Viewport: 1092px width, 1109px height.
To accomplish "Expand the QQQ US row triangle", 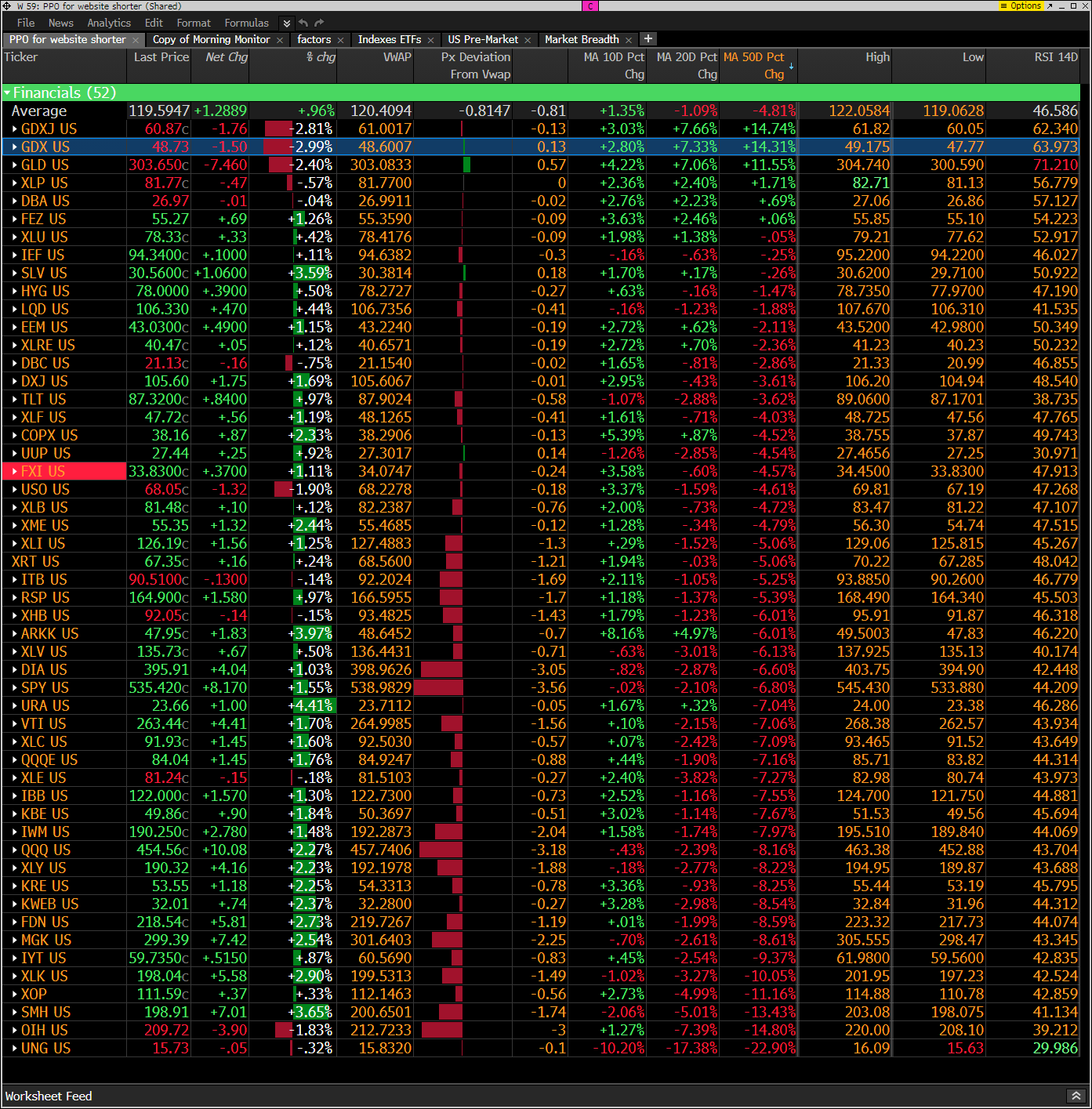I will [x=15, y=850].
